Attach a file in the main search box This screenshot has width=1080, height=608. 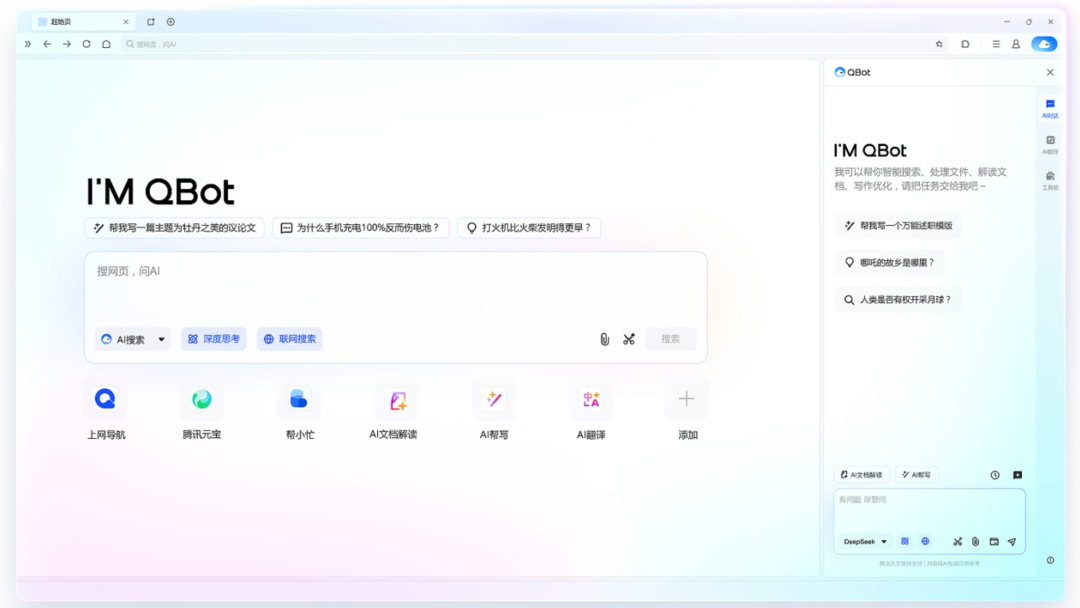point(604,339)
